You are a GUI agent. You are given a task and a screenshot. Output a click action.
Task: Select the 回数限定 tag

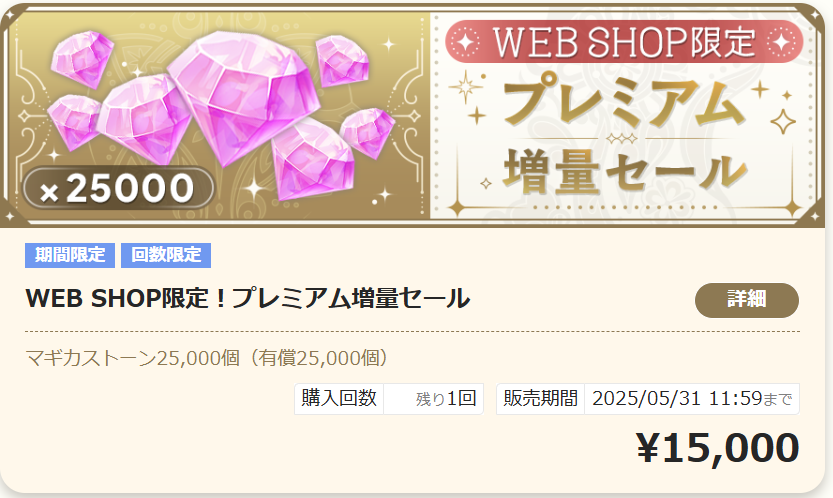click(x=166, y=255)
